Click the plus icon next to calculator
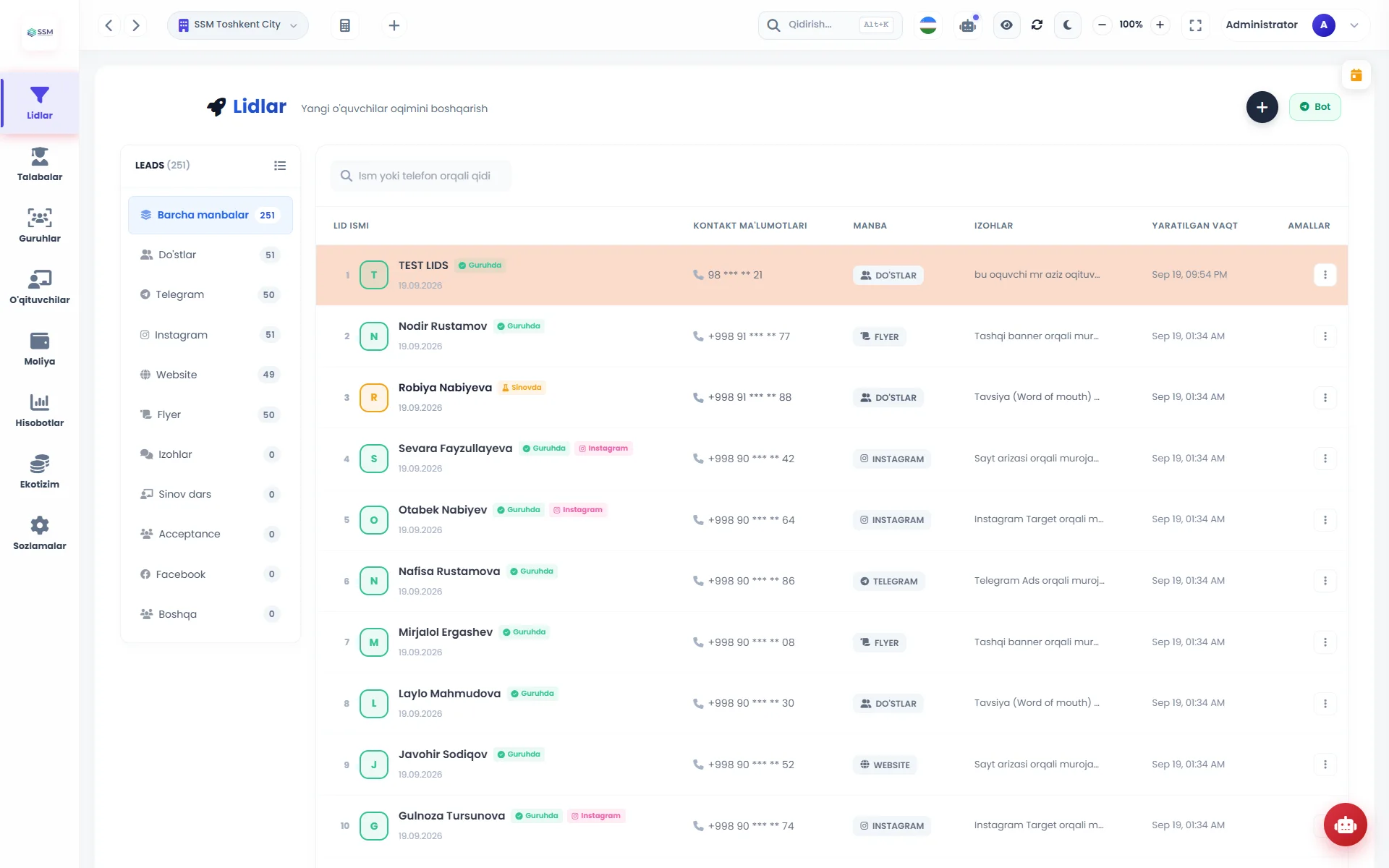 394,25
